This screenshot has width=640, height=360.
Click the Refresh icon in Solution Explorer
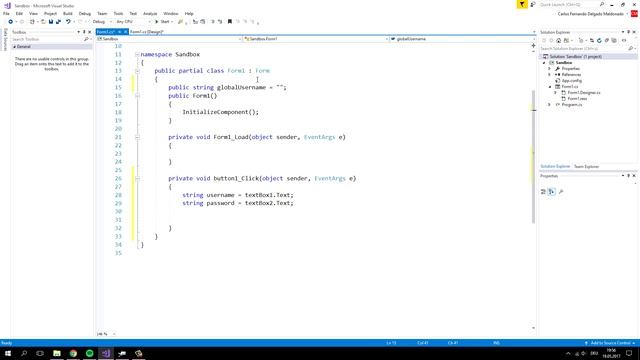pos(599,40)
